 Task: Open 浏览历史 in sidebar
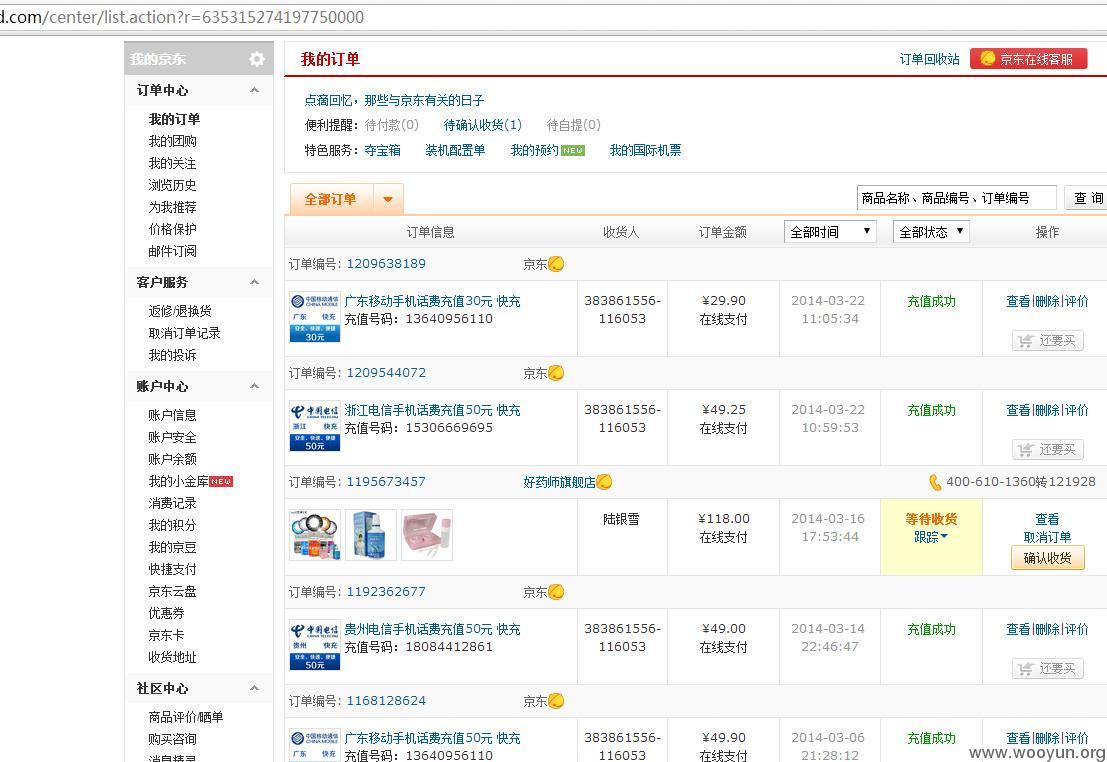coord(172,185)
